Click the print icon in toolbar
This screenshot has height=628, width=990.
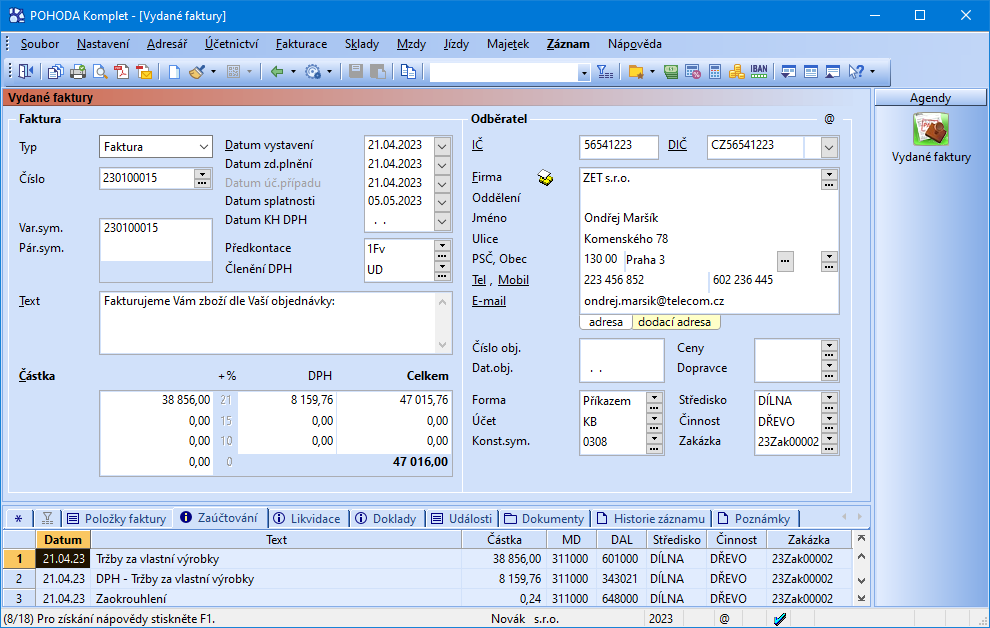click(x=78, y=72)
